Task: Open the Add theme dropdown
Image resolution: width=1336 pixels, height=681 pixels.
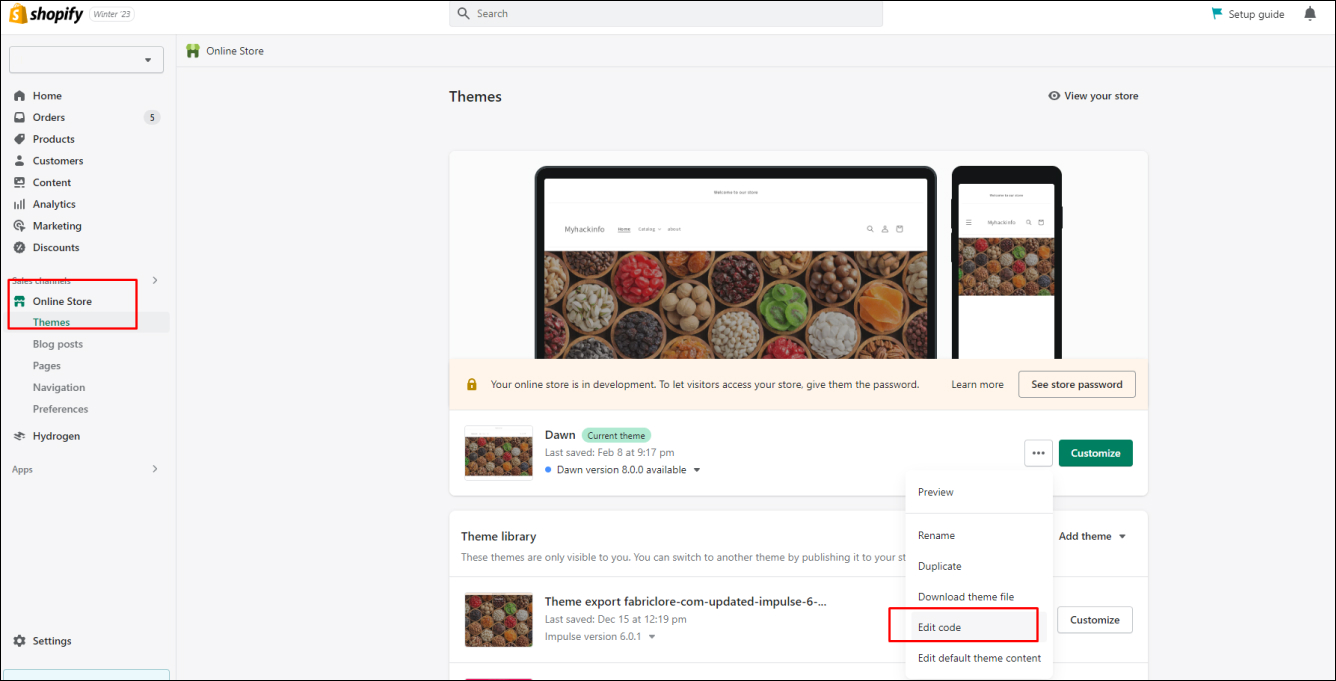Action: (x=1092, y=536)
